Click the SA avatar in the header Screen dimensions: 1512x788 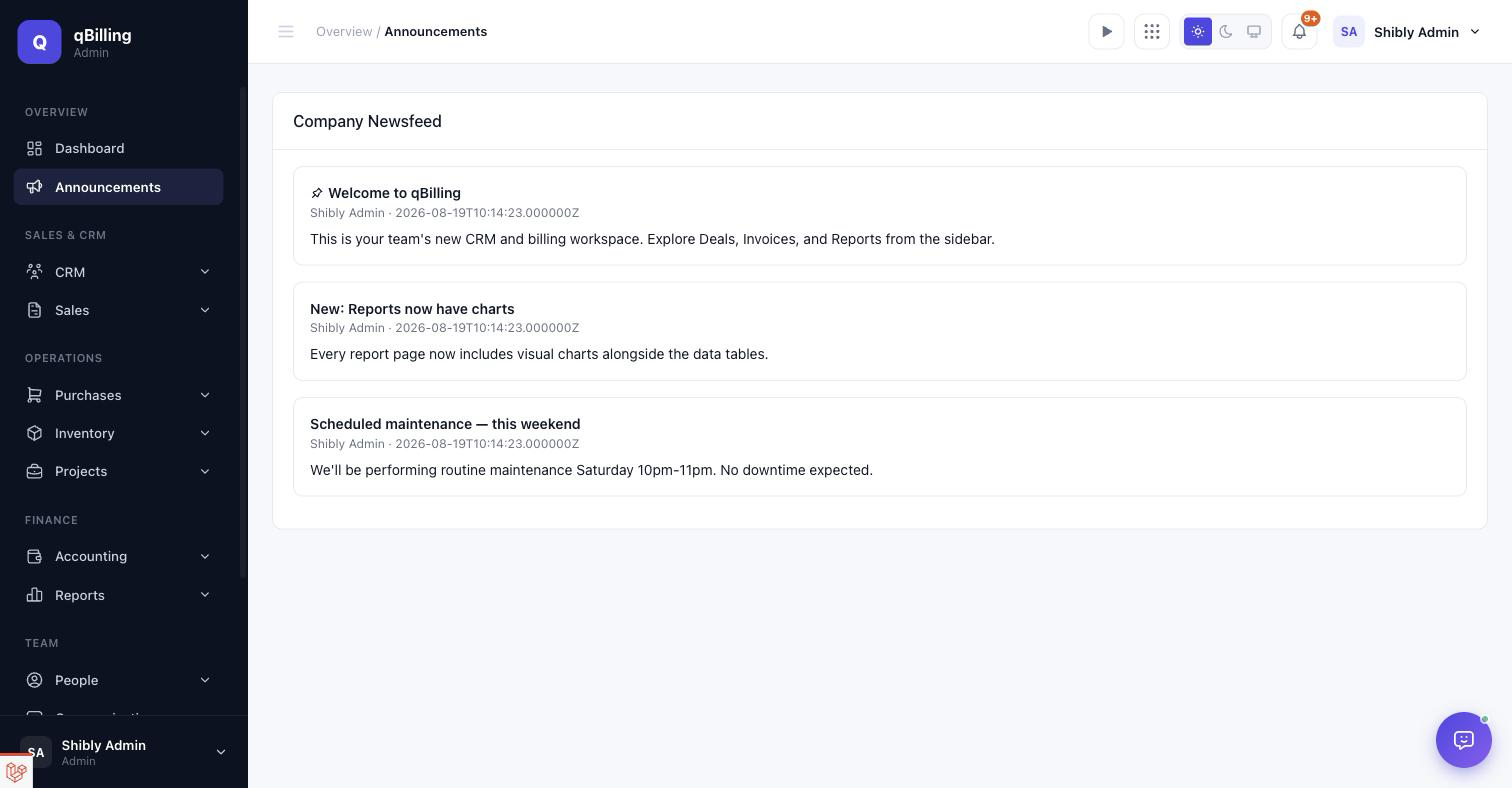click(x=1349, y=32)
